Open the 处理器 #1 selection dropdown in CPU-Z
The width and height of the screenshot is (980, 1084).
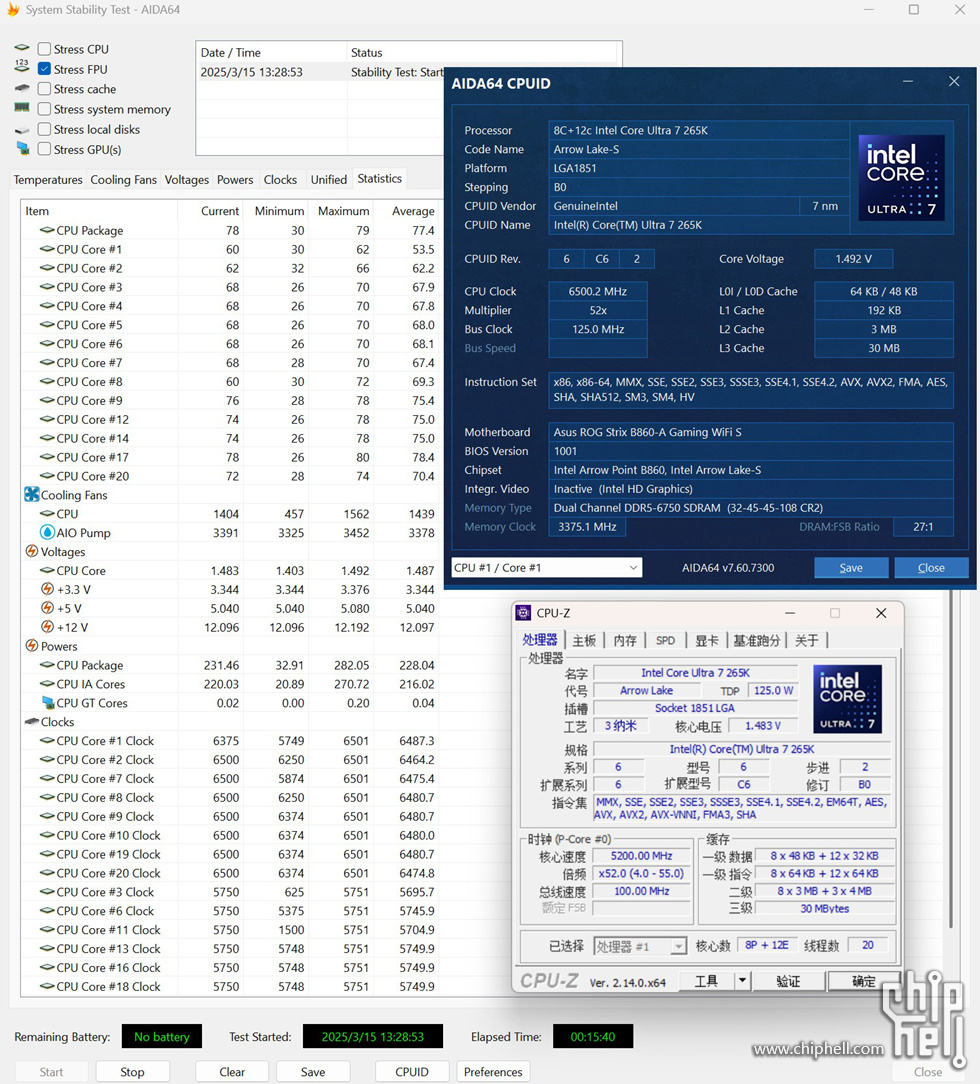click(640, 946)
